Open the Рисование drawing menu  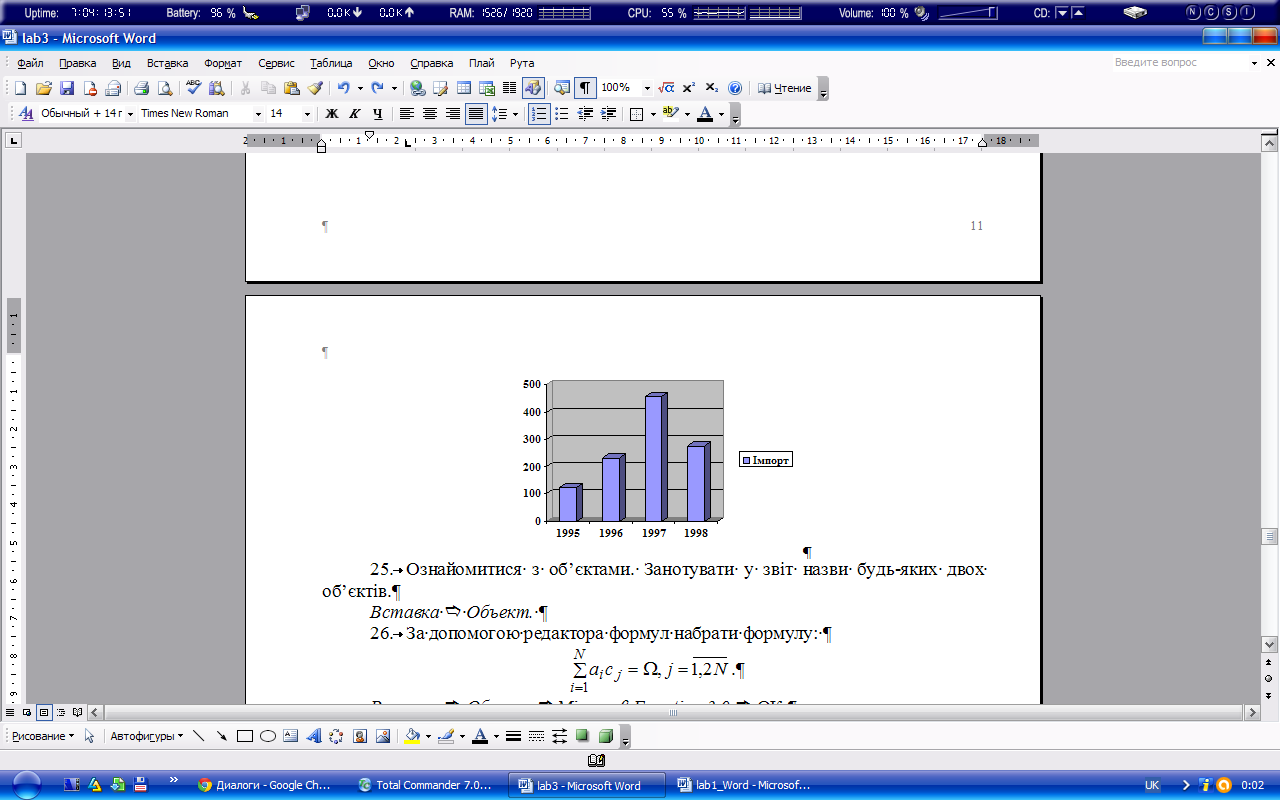[43, 736]
